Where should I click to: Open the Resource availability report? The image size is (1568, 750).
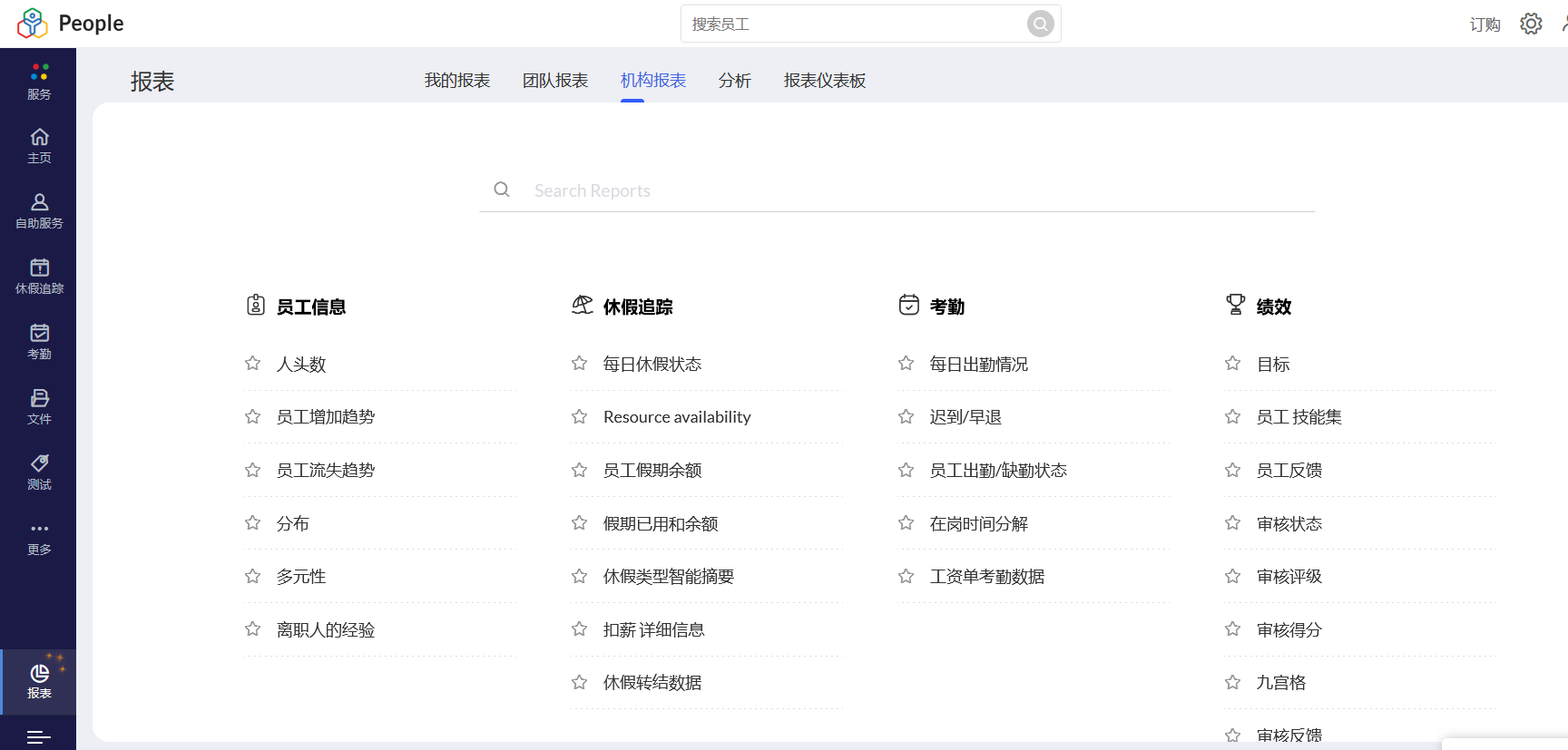point(677,417)
